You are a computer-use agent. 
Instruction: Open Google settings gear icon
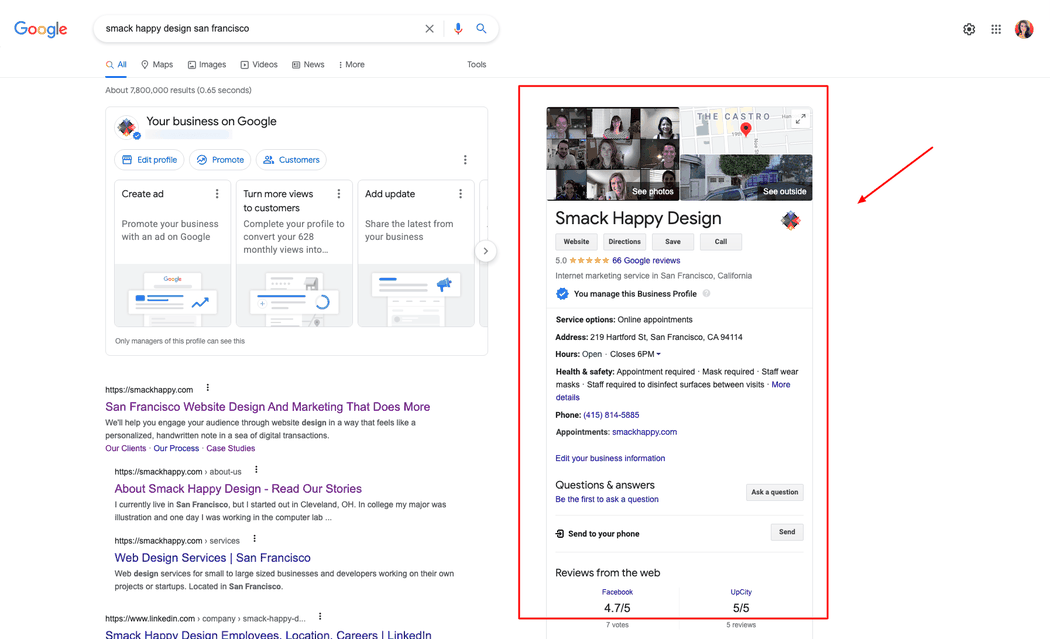coord(969,29)
